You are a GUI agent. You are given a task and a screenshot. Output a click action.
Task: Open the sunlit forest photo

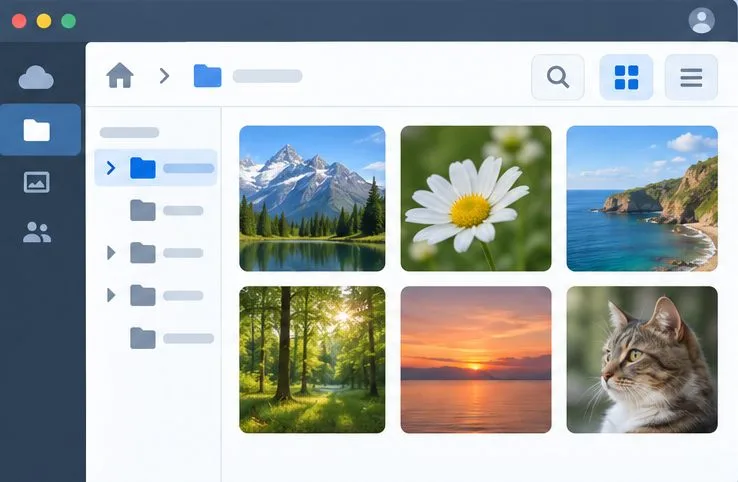click(x=312, y=360)
